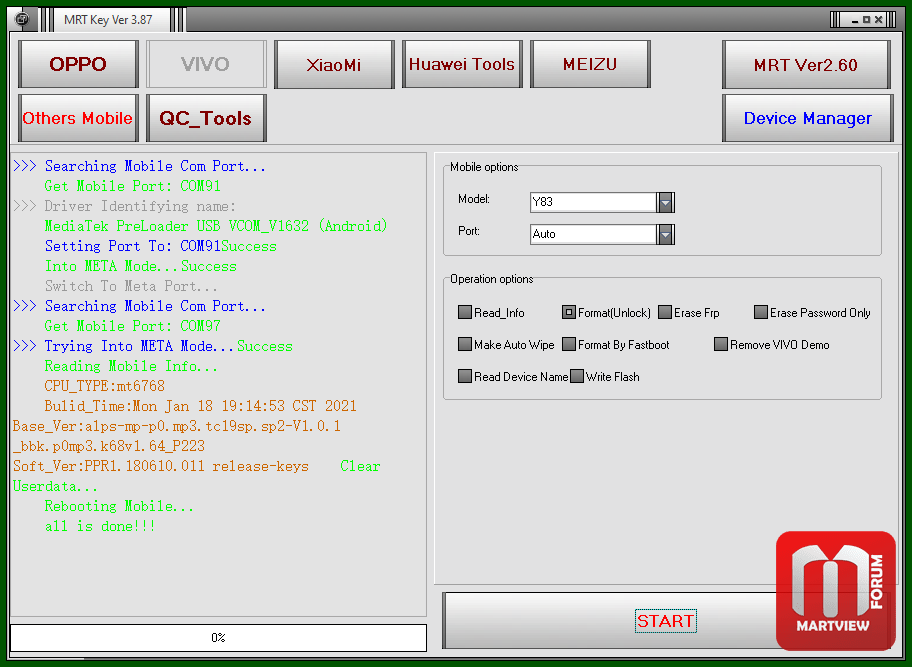Click the 0% progress bar
912x667 pixels.
point(218,638)
